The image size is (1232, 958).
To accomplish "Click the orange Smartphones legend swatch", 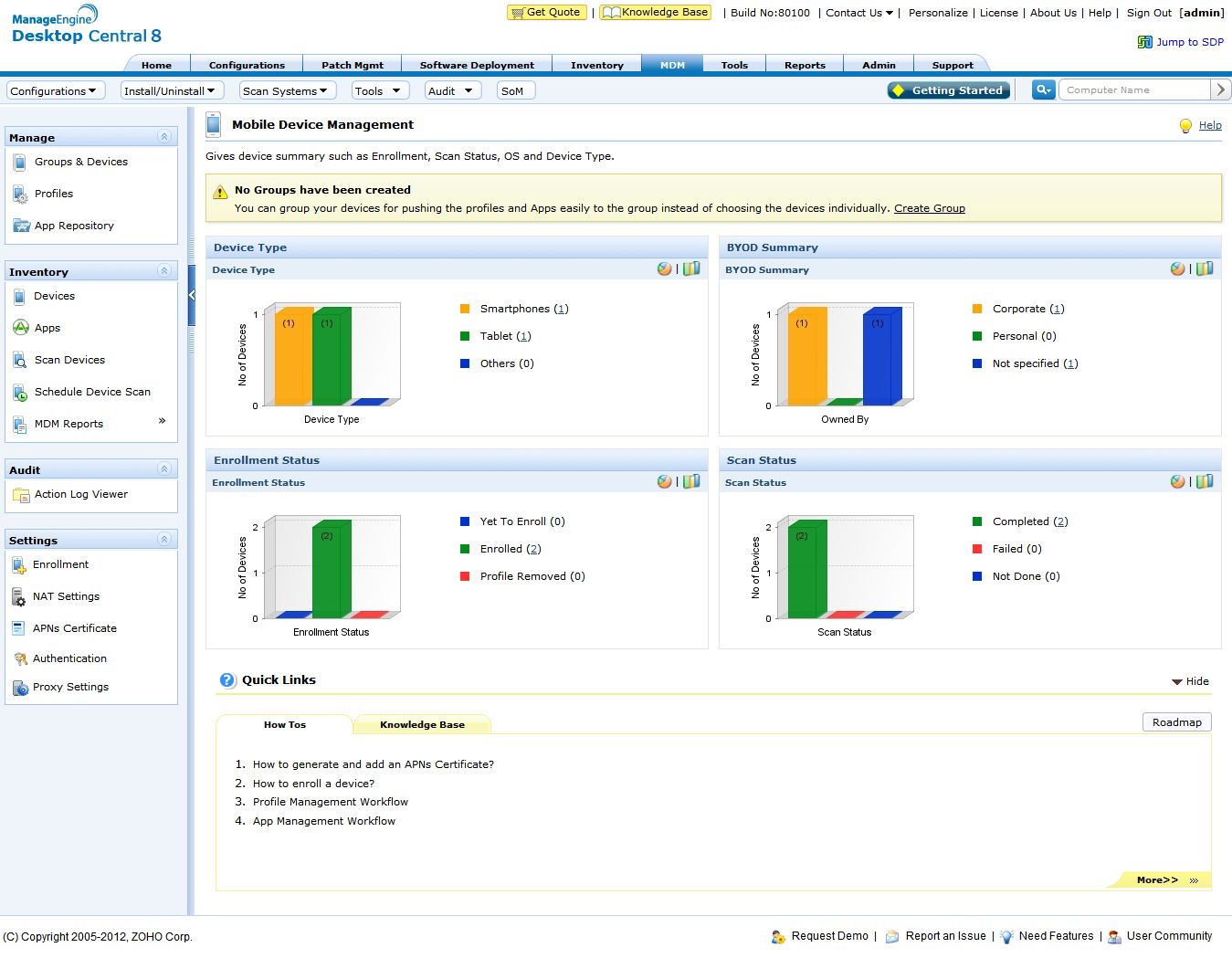I will [465, 309].
